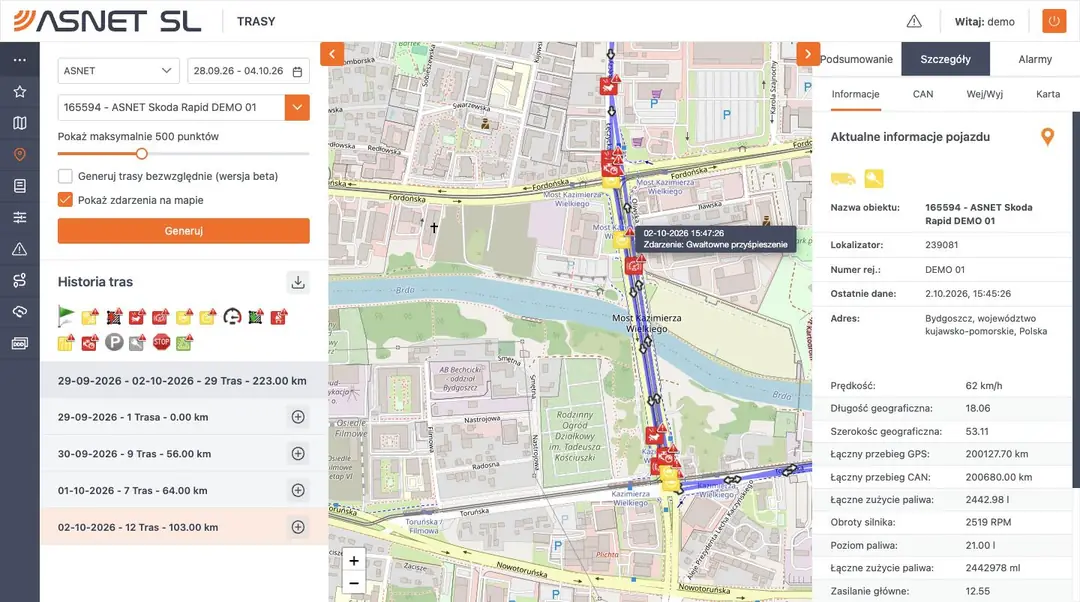Expand the 30-09-2026 - 9 Tras row

pyautogui.click(x=298, y=454)
